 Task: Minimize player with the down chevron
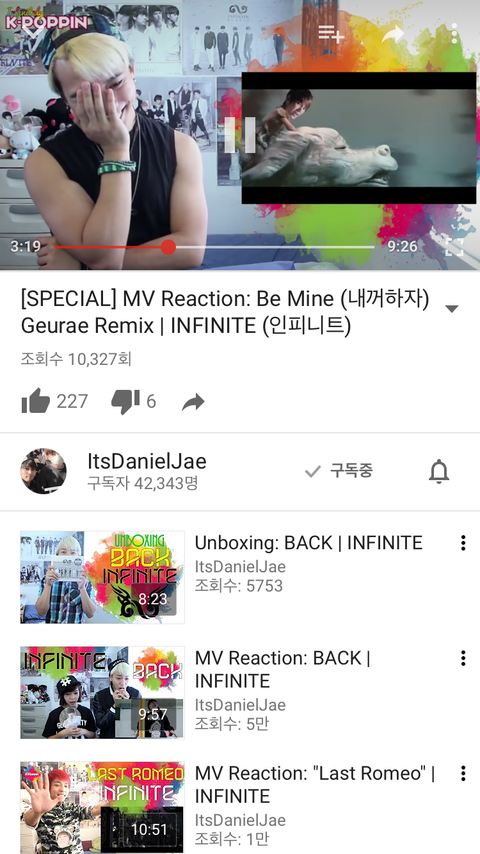tap(33, 30)
